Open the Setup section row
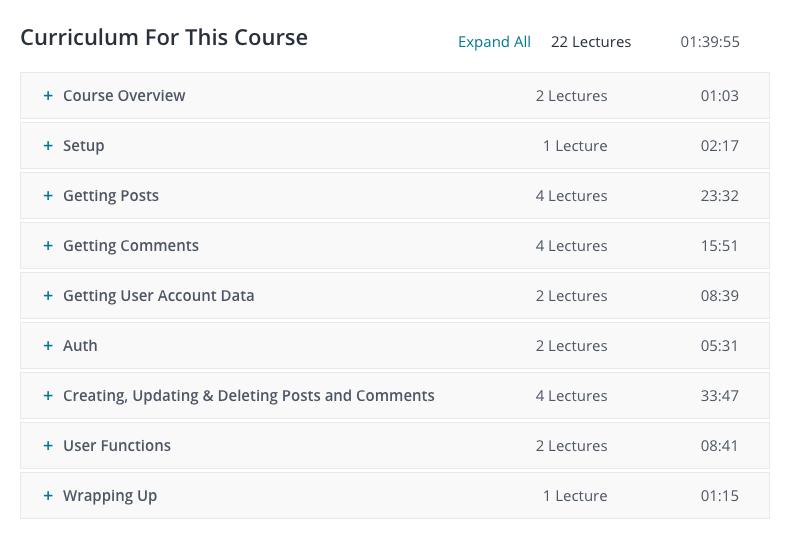 395,145
